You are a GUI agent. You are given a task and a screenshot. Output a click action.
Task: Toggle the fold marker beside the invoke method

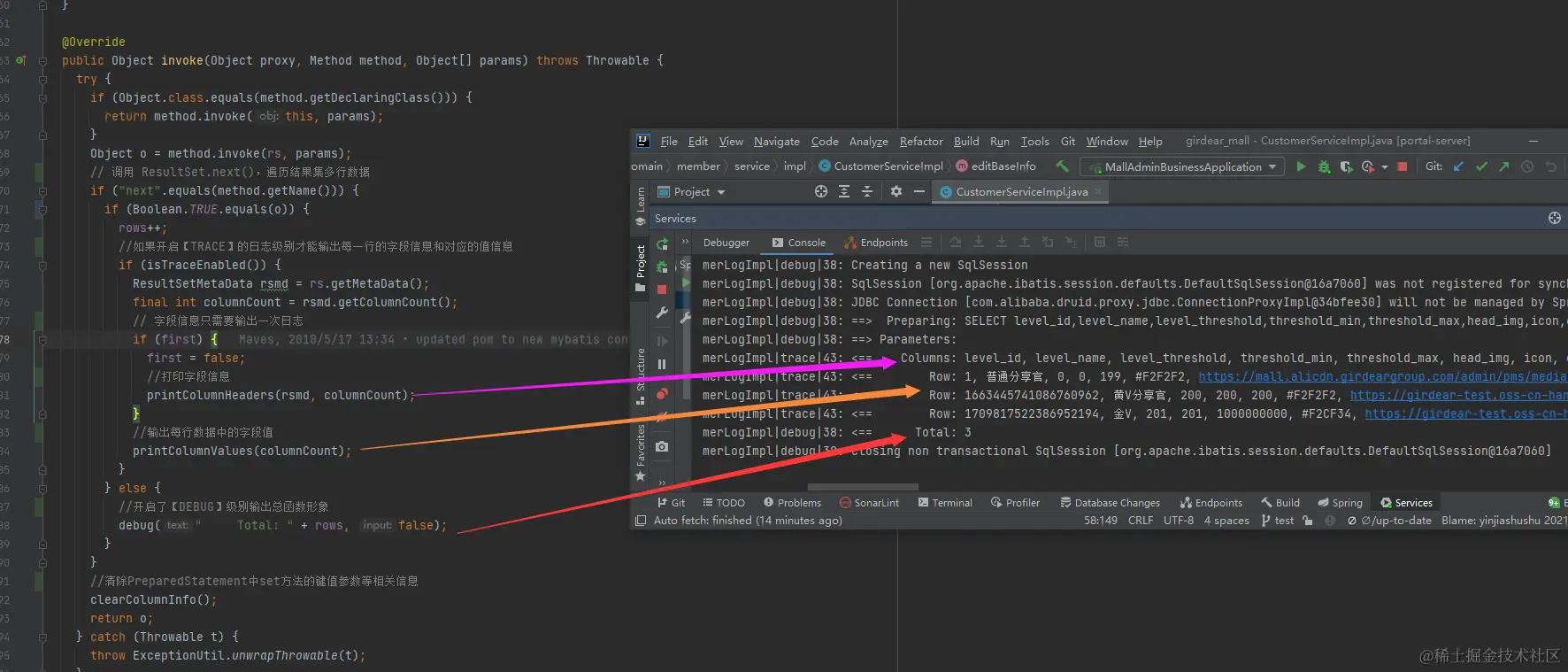pos(42,60)
